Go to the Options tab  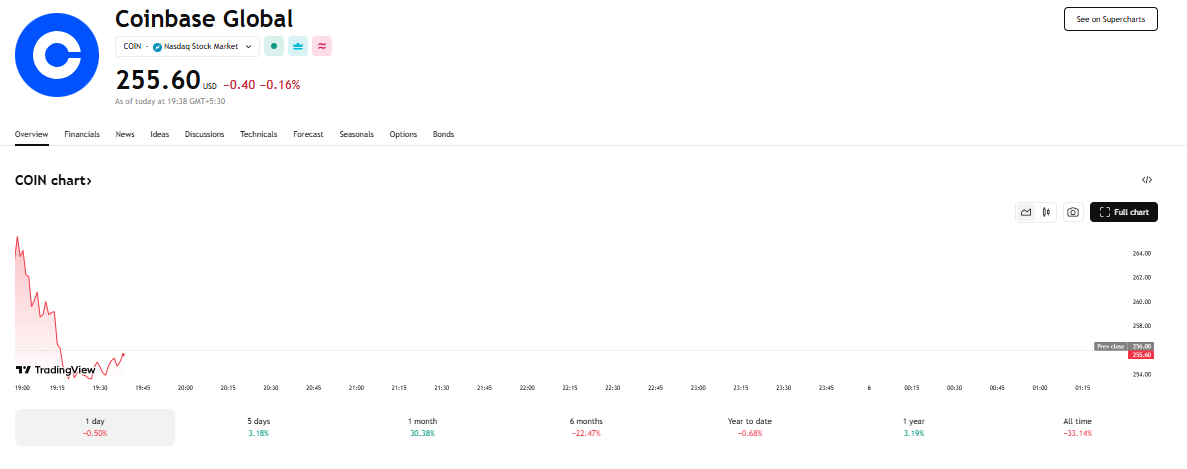tap(403, 134)
